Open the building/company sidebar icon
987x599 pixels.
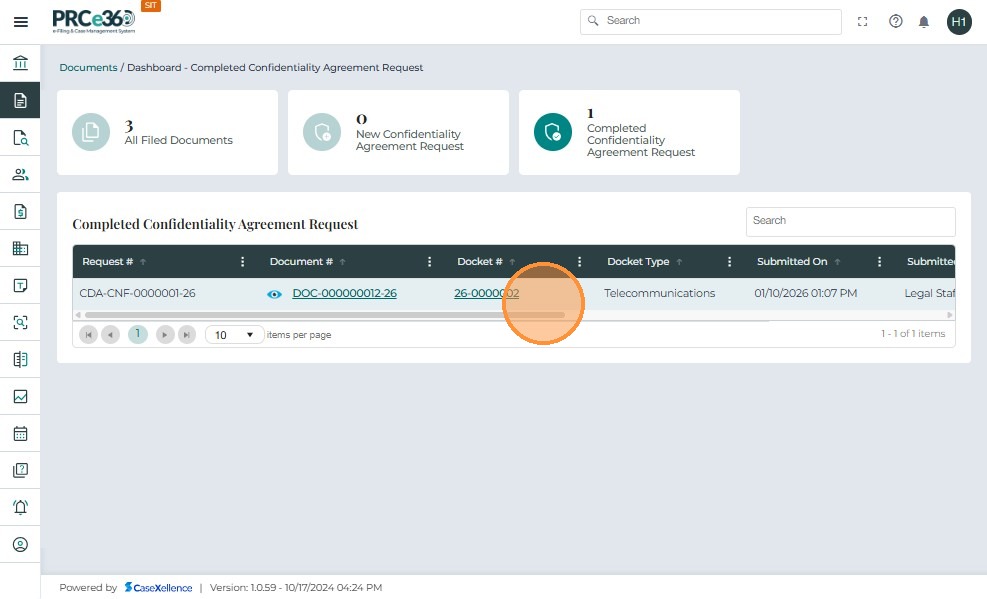pyautogui.click(x=20, y=248)
